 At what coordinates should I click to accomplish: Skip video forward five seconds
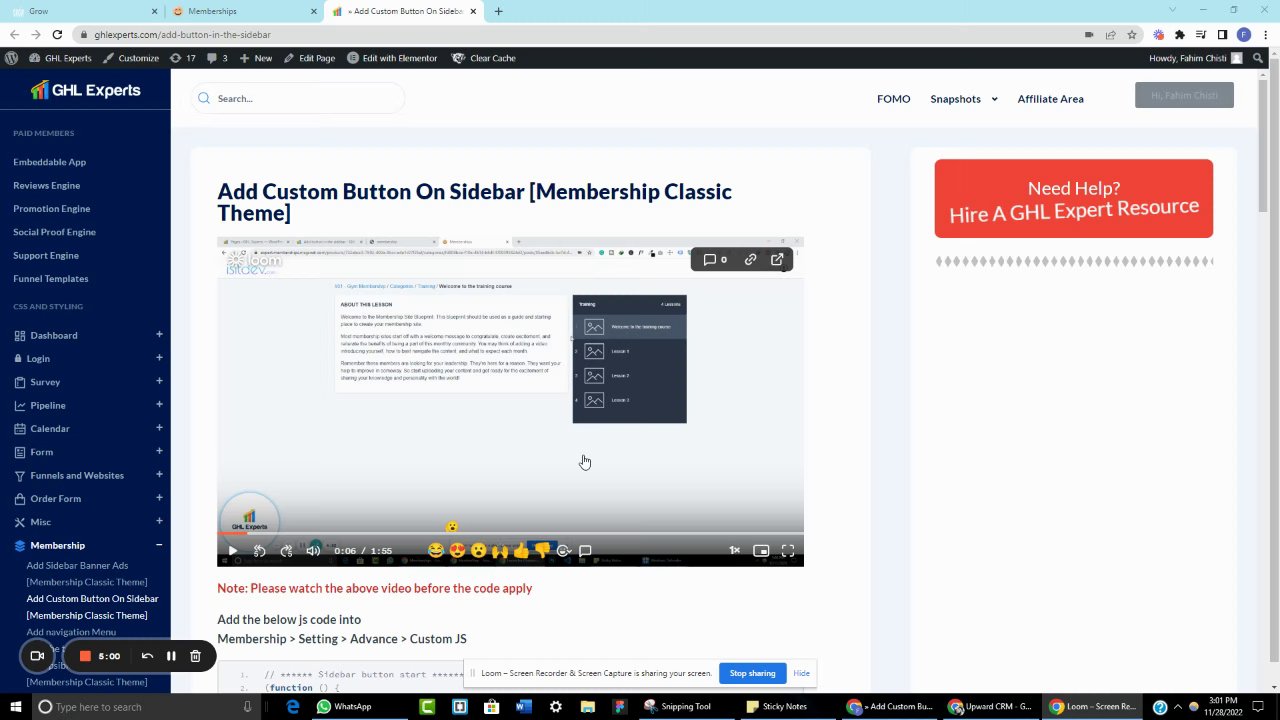pos(287,551)
